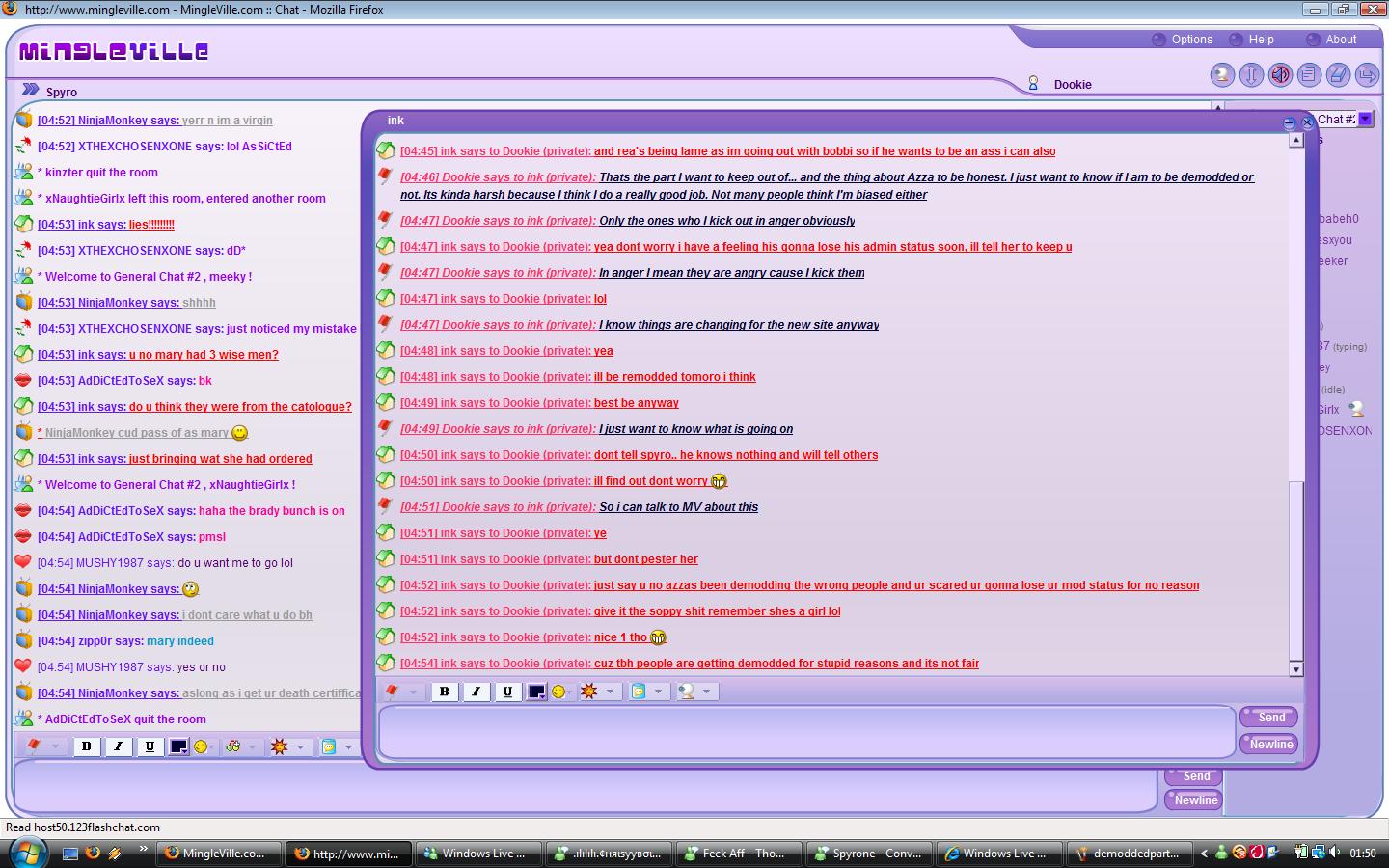Expand invite users dropdown arrow in main toolbar
The image size is (1389, 868).
click(253, 746)
